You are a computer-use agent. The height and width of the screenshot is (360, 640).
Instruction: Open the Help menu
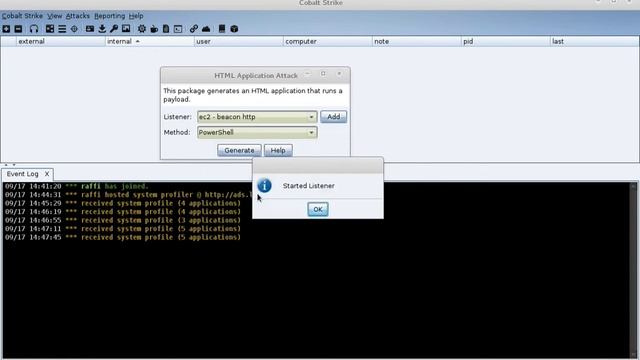pyautogui.click(x=136, y=16)
